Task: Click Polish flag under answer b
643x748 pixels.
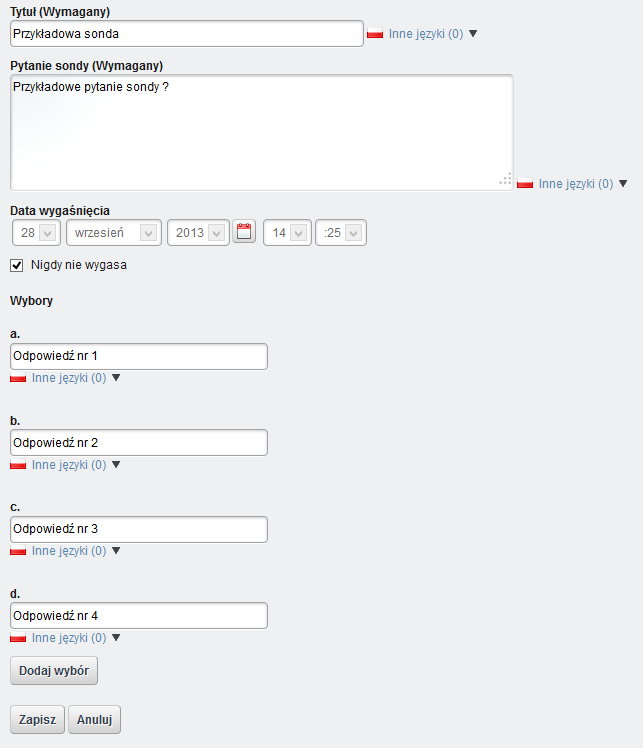Action: point(18,465)
